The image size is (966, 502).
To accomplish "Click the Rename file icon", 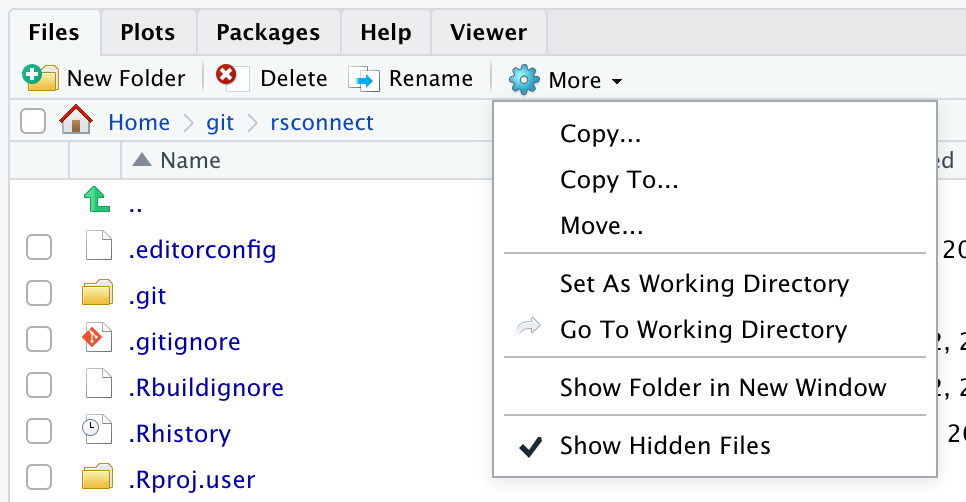I will point(364,78).
